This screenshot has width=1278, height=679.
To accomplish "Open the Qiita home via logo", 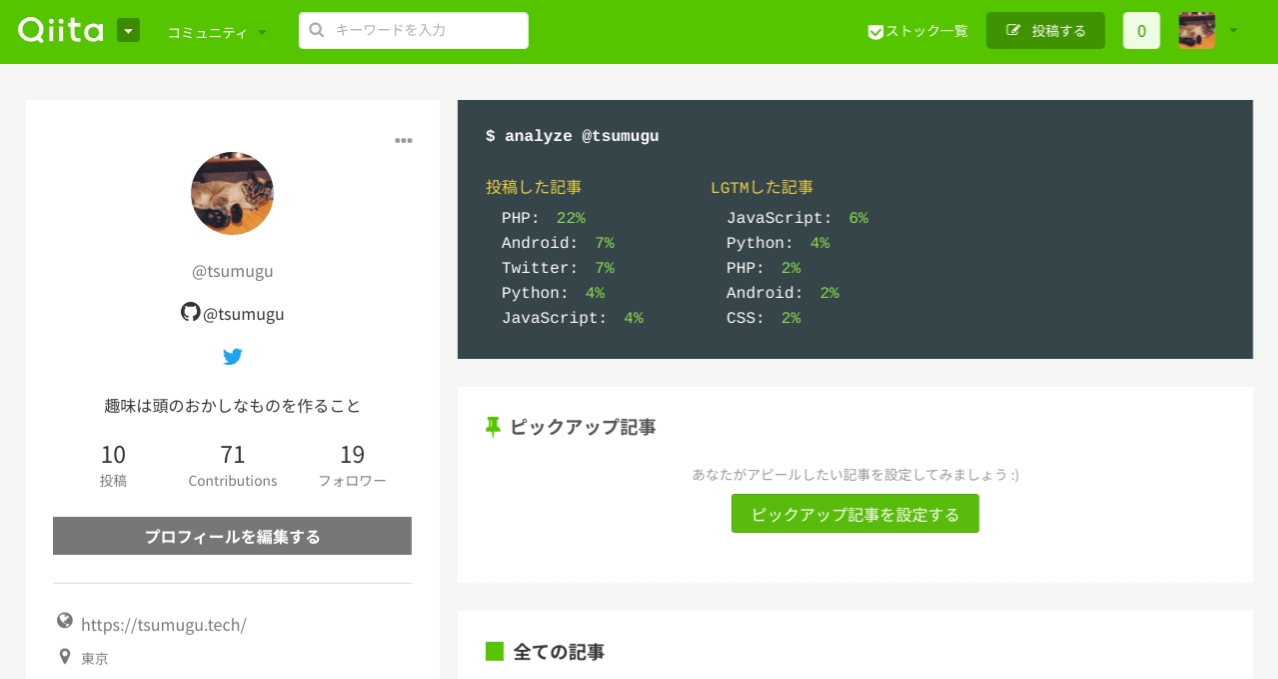I will [62, 30].
